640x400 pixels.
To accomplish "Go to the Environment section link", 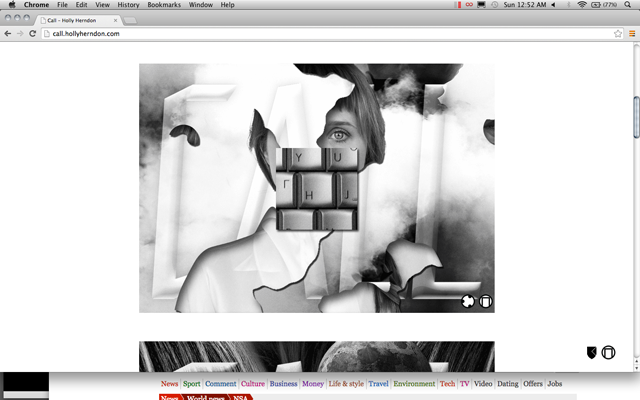I will coord(413,384).
